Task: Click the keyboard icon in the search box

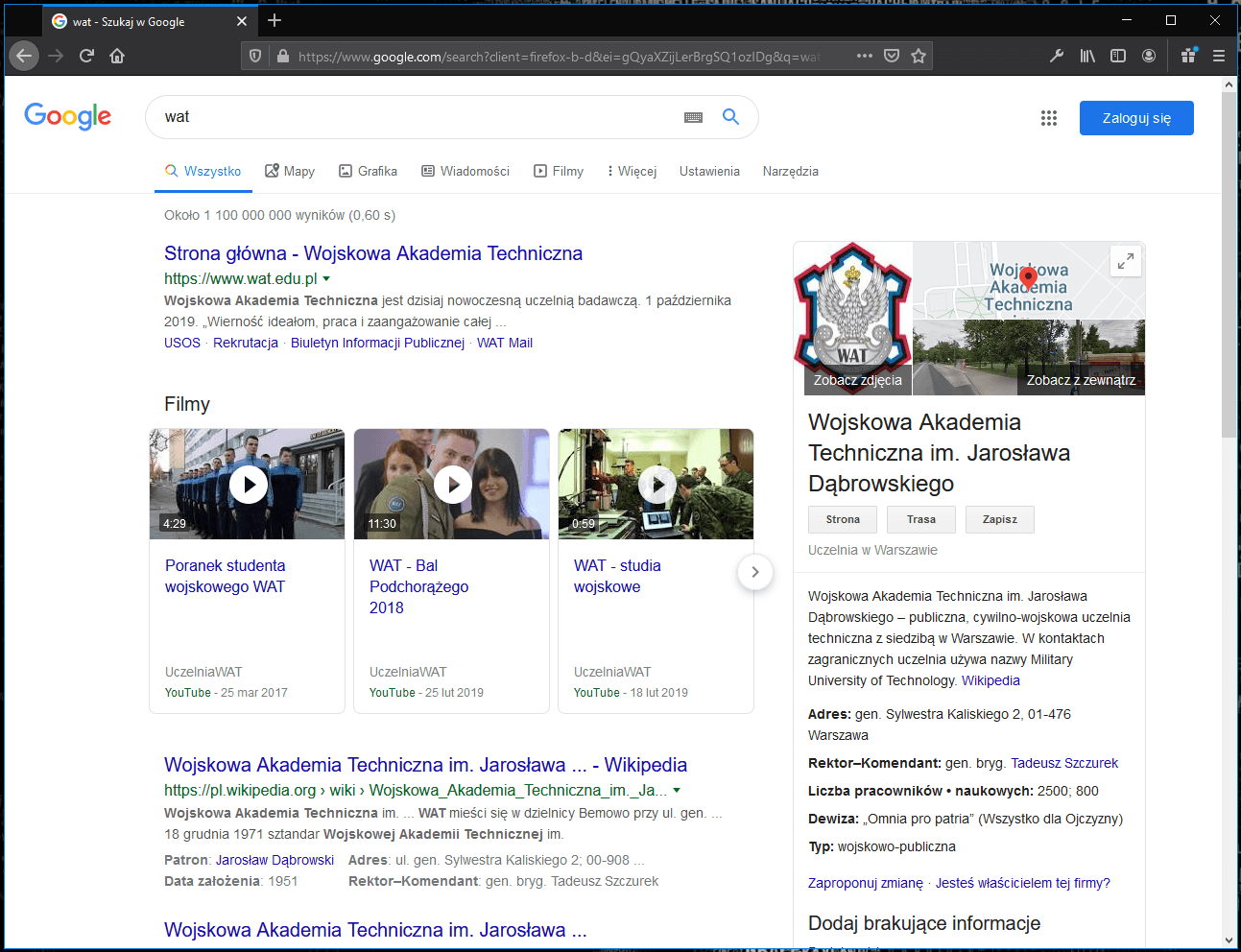Action: coord(693,116)
